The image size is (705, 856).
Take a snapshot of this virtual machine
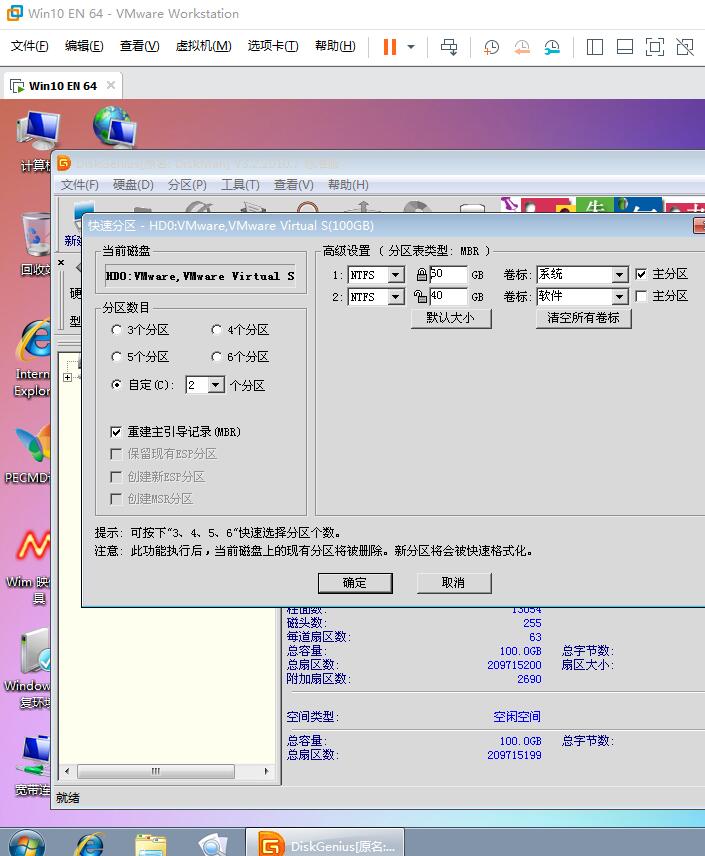pyautogui.click(x=491, y=47)
